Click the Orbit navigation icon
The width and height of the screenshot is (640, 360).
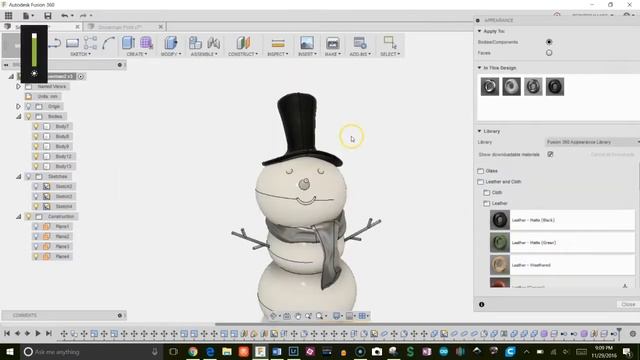[x=273, y=316]
